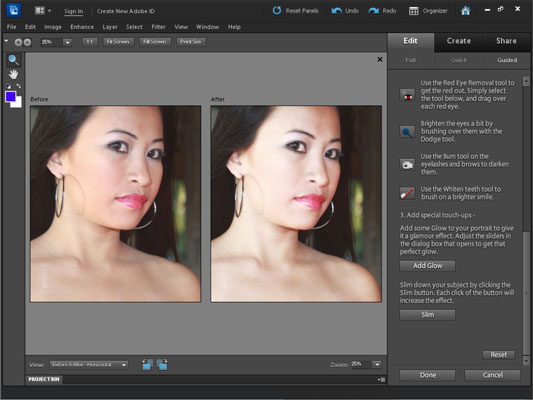Click the Home house icon

[x=465, y=11]
